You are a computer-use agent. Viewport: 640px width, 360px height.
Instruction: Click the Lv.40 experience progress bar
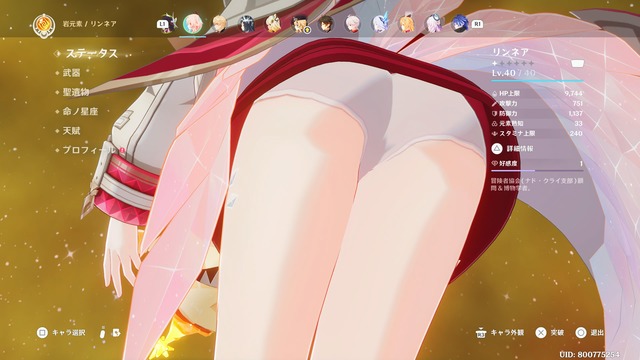[x=537, y=81]
